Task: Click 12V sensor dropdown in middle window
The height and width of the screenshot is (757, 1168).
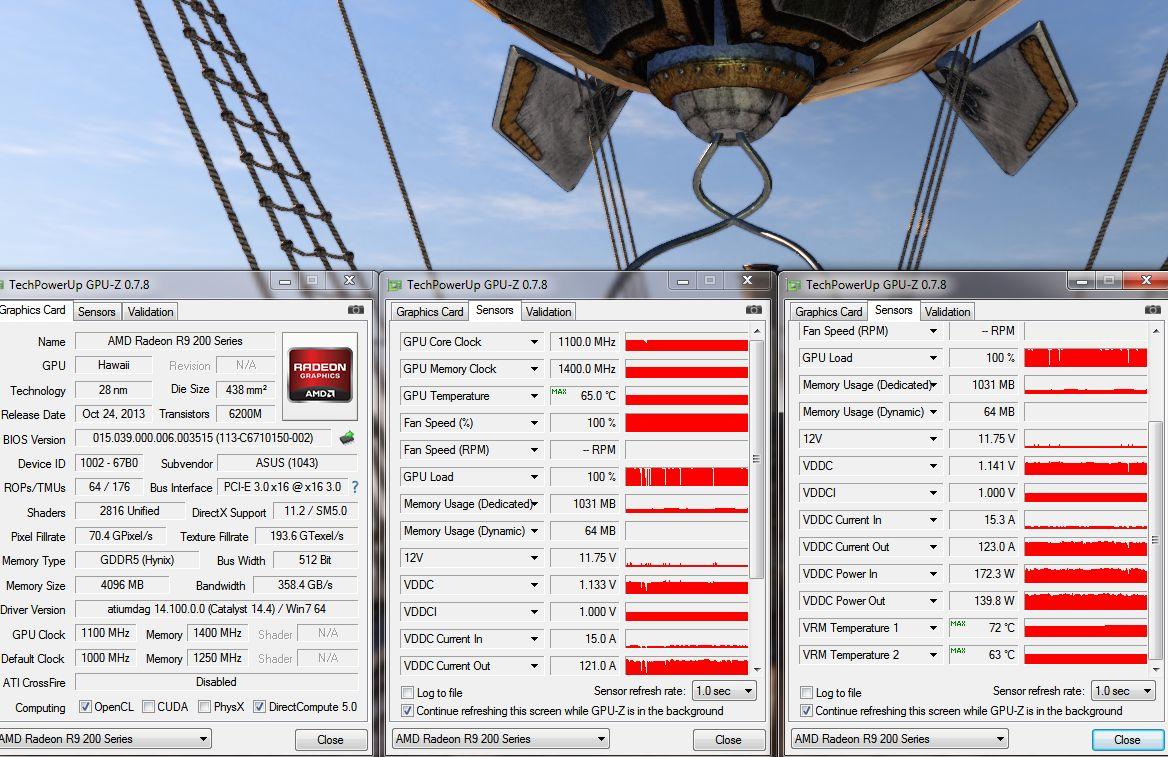Action: [534, 557]
